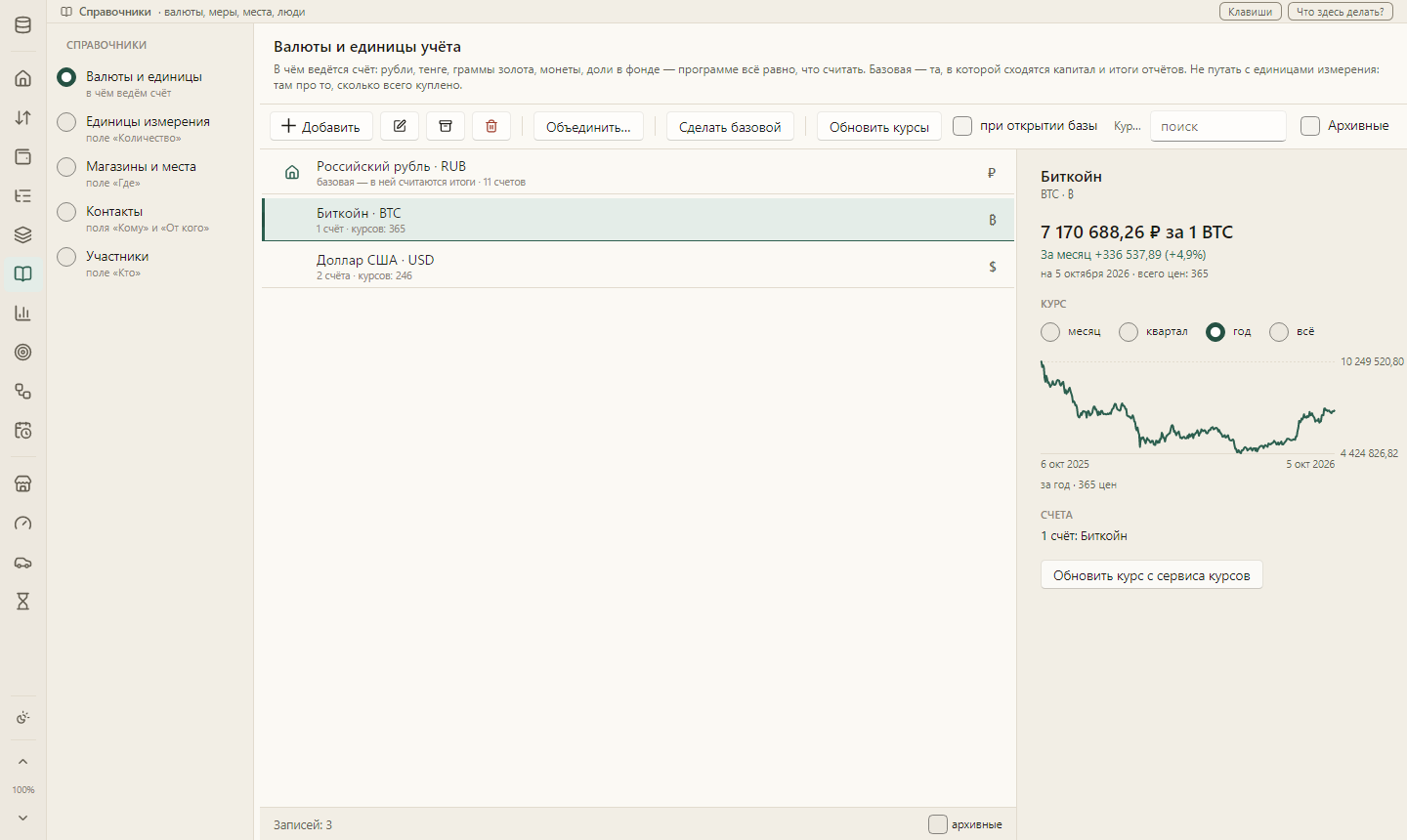Increase zoom with the up chevron

[23, 762]
